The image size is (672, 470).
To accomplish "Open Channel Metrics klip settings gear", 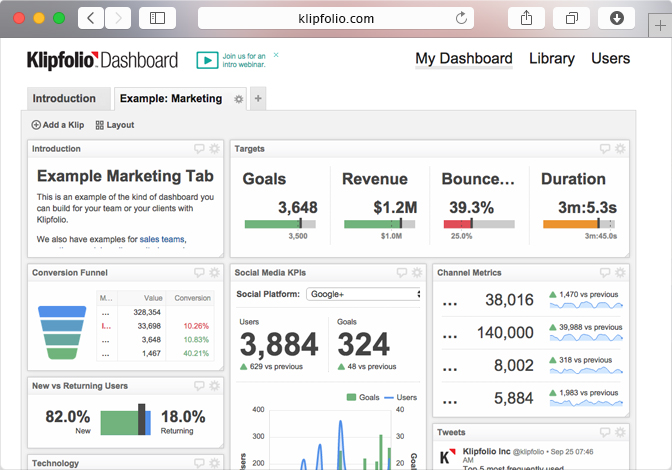I will point(620,272).
